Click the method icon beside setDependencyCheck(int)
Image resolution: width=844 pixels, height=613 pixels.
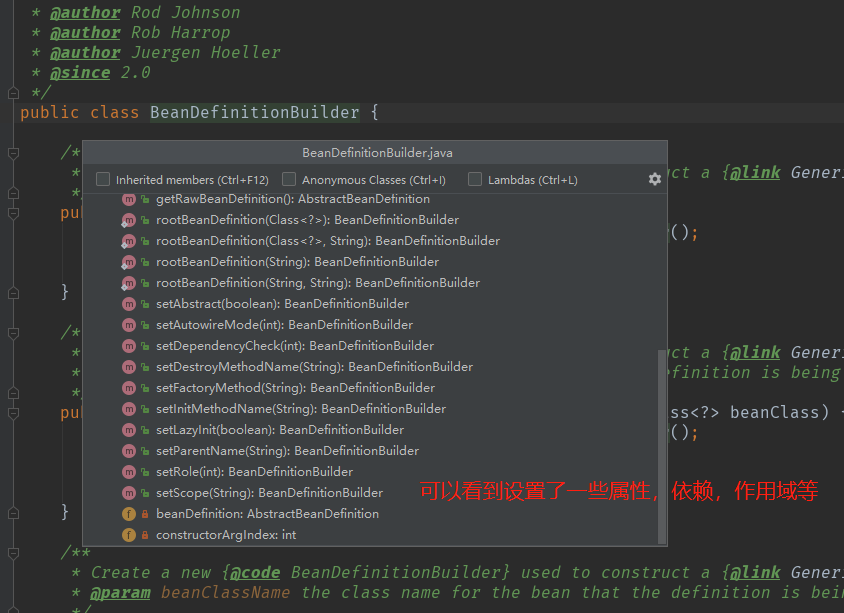[129, 346]
